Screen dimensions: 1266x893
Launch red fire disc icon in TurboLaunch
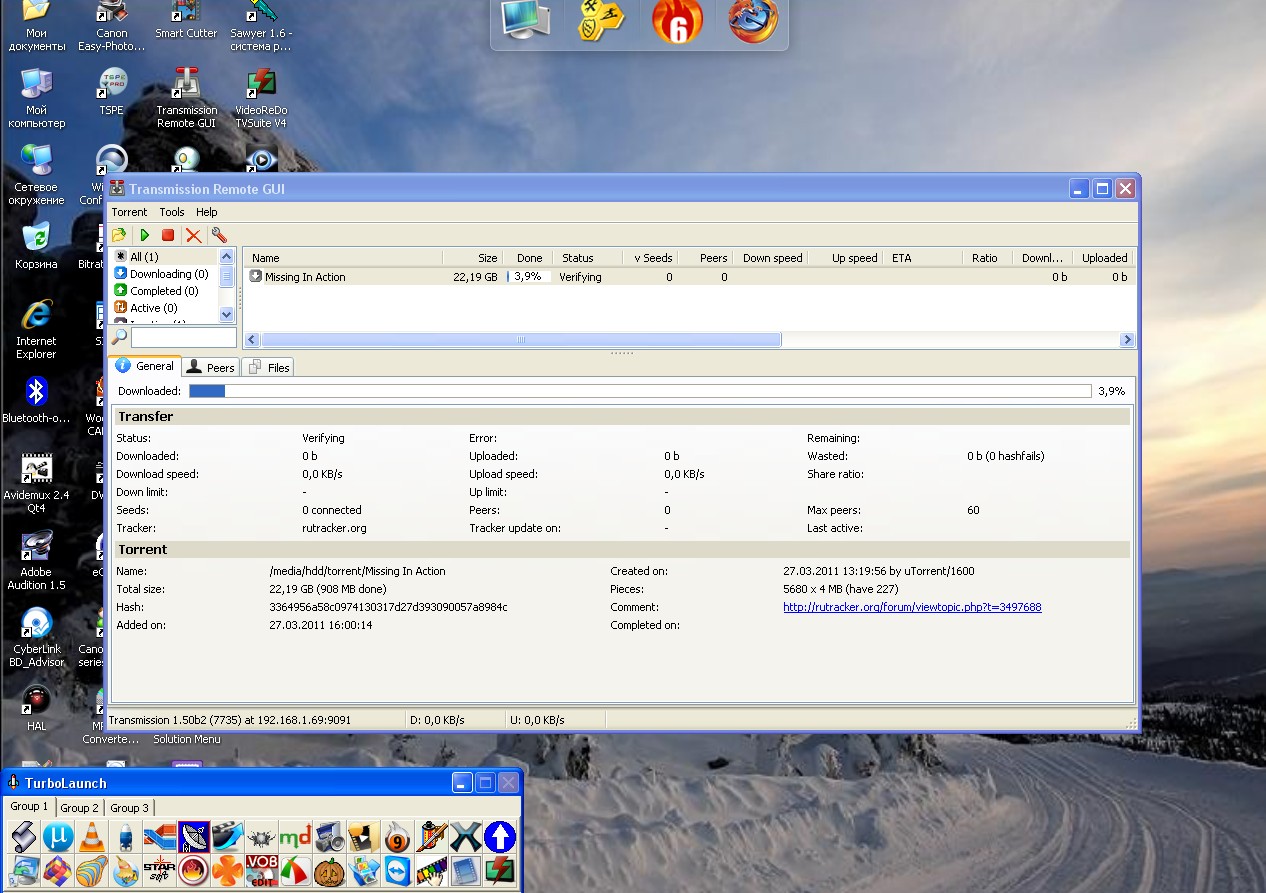[x=194, y=870]
